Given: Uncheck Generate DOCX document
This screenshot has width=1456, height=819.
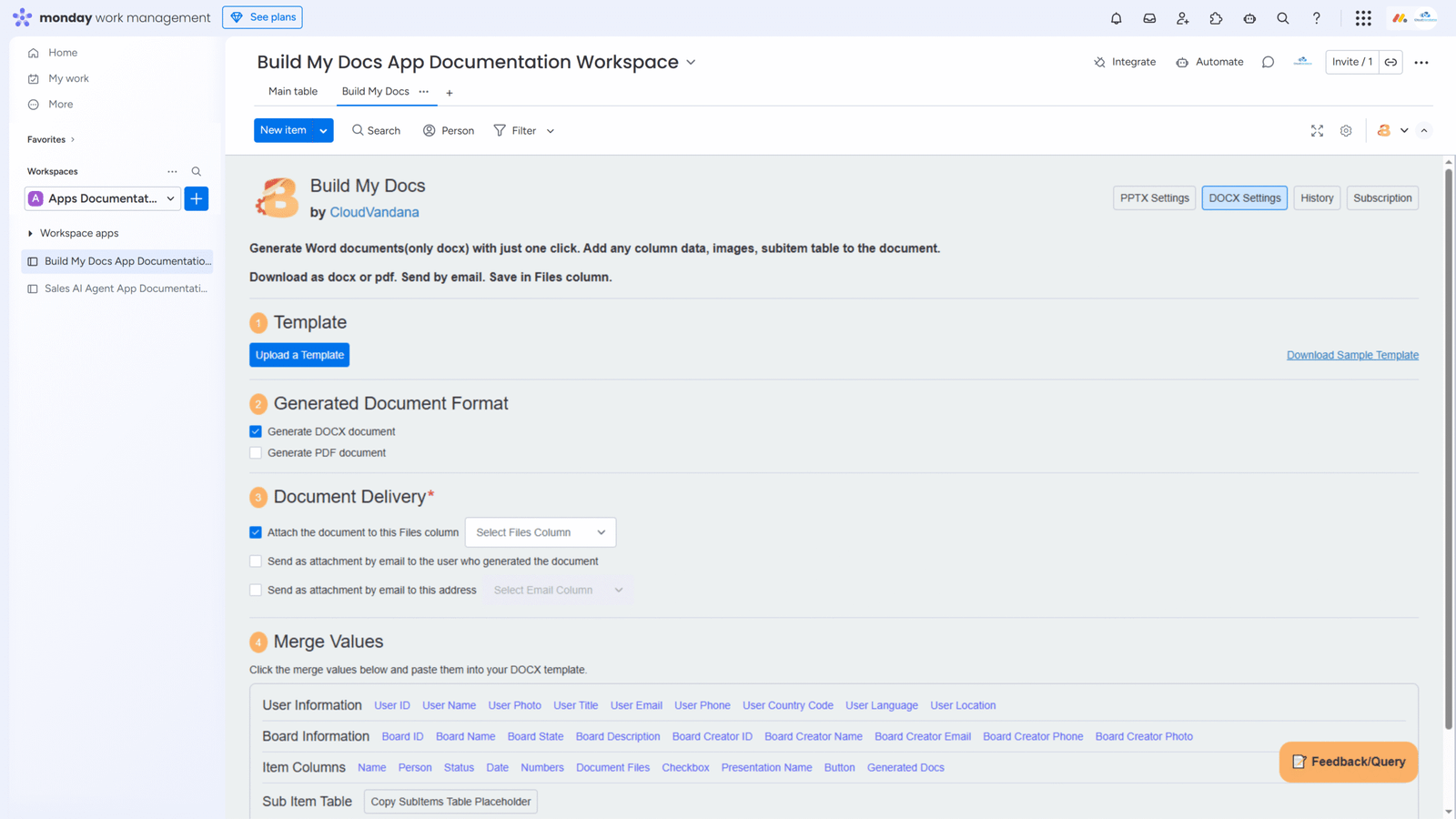Looking at the screenshot, I should (256, 431).
